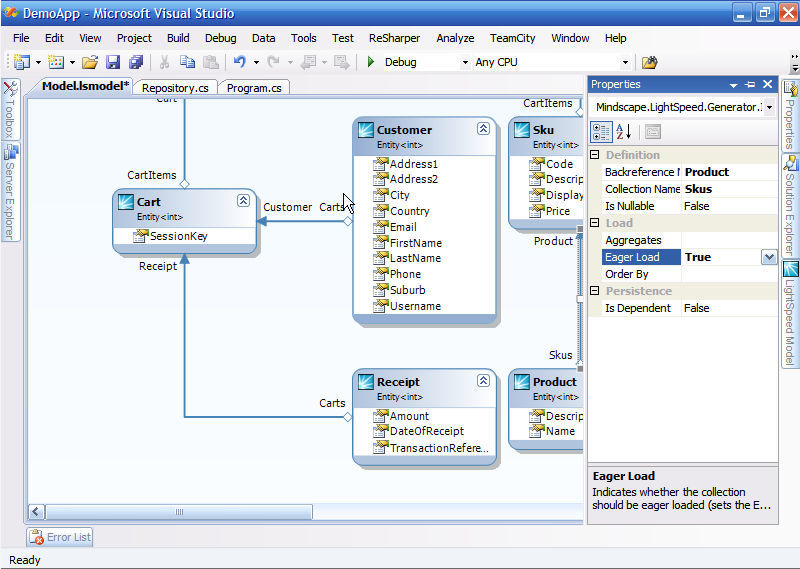Viewport: 800px width, 569px height.
Task: Open the LightSpeed Model side tab
Action: (790, 313)
